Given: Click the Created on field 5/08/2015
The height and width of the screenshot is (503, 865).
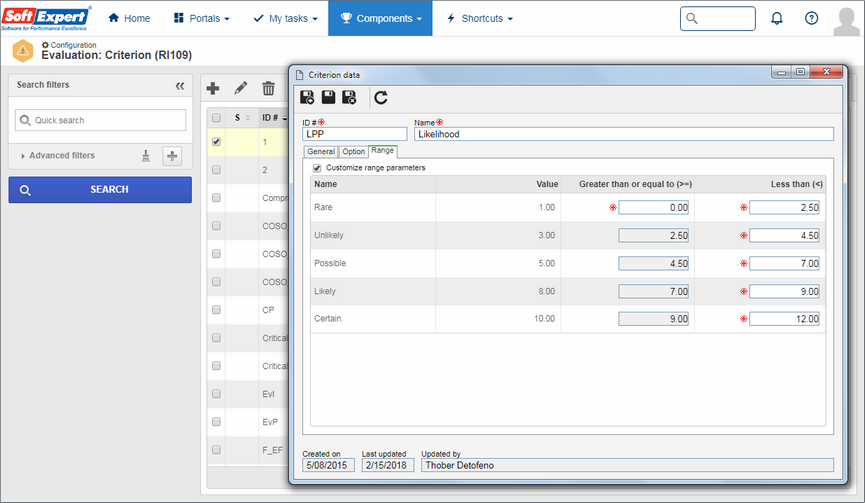Looking at the screenshot, I should tap(328, 465).
